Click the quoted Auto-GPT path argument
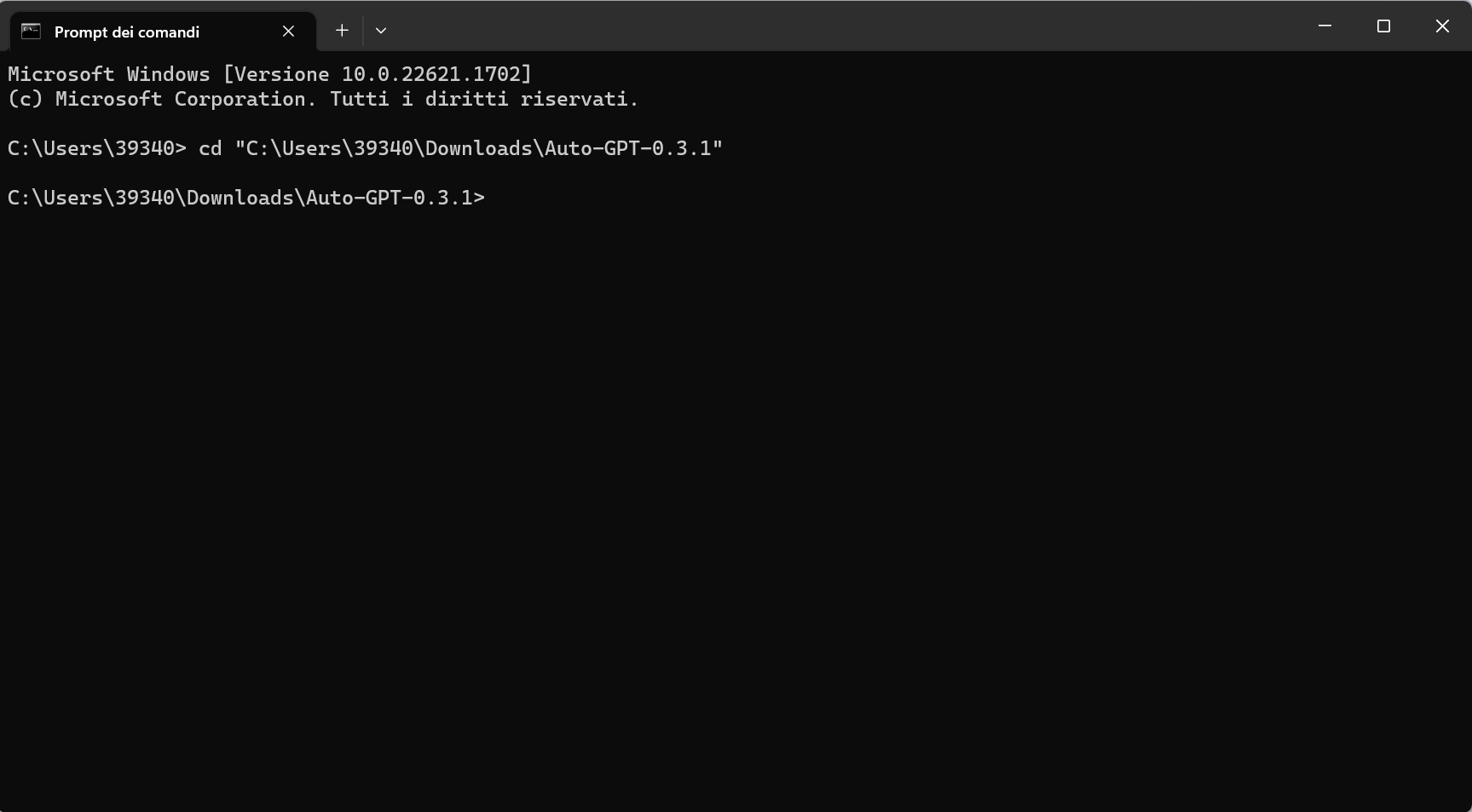The height and width of the screenshot is (812, 1472). coord(479,148)
